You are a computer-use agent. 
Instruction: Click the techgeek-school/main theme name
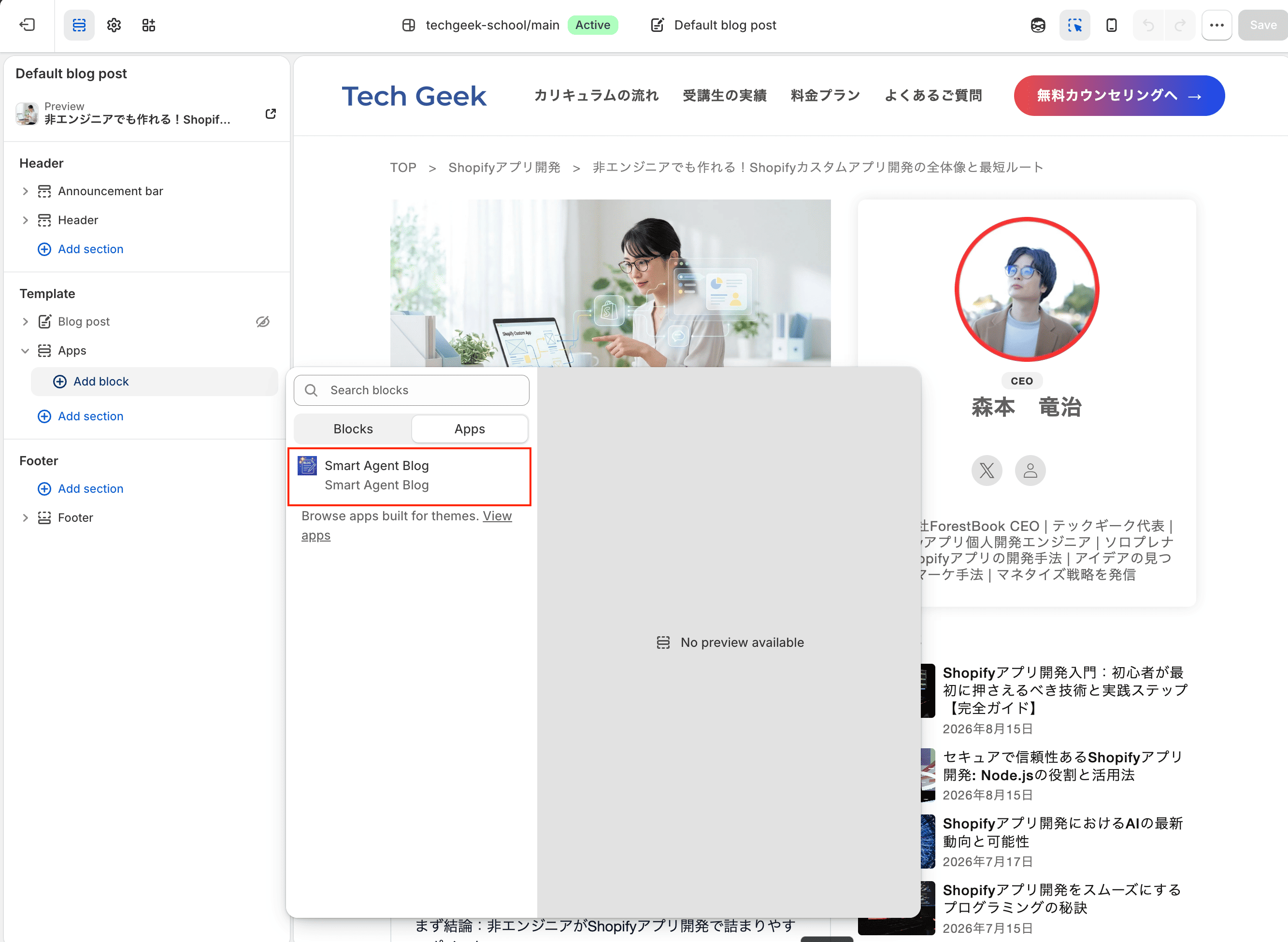pos(492,25)
